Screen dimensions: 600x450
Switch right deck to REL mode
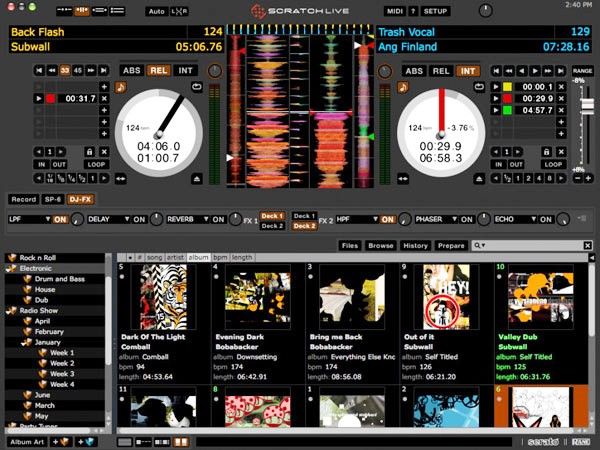click(441, 71)
